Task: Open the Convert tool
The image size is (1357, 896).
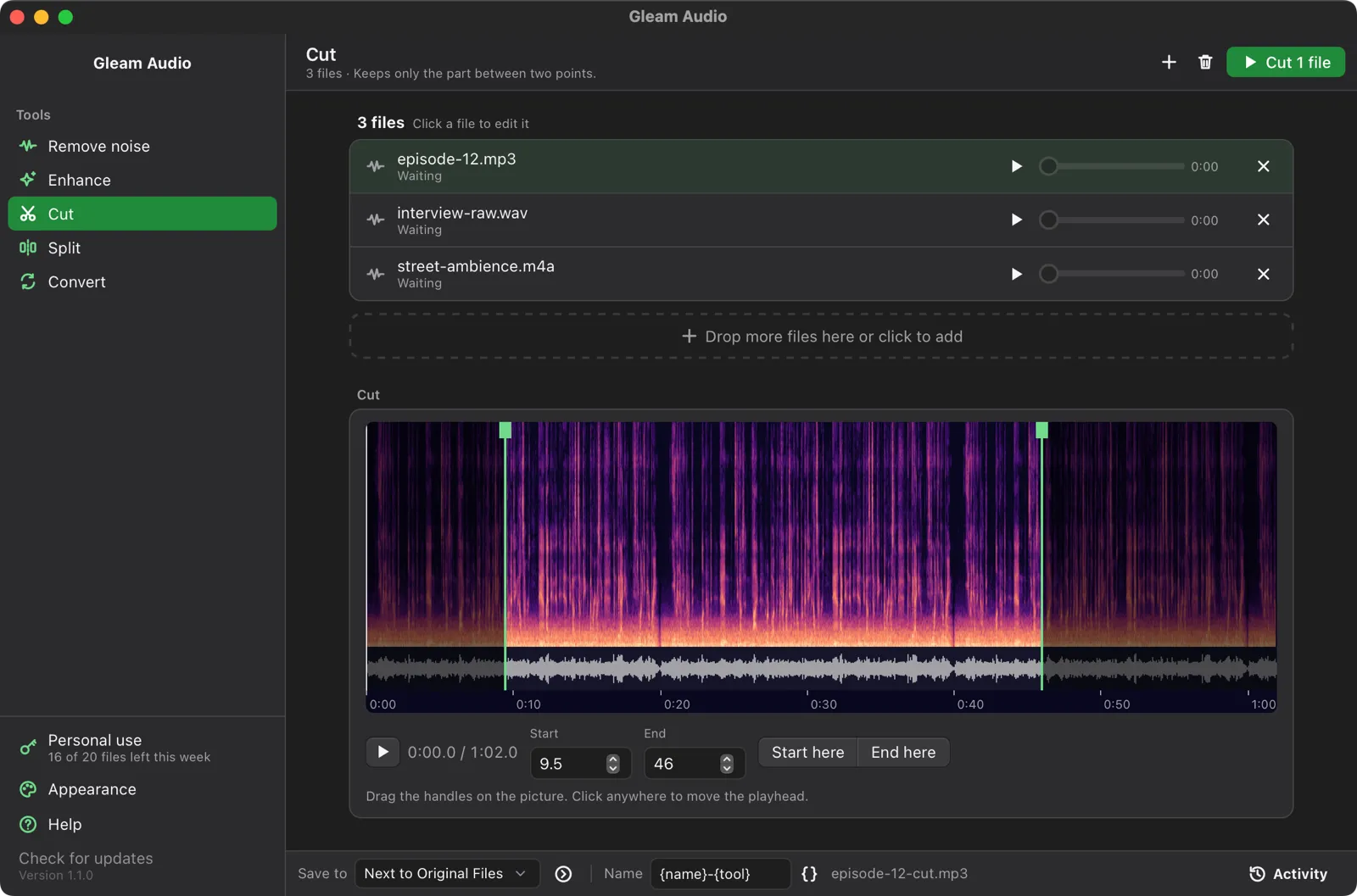Action: pos(142,281)
